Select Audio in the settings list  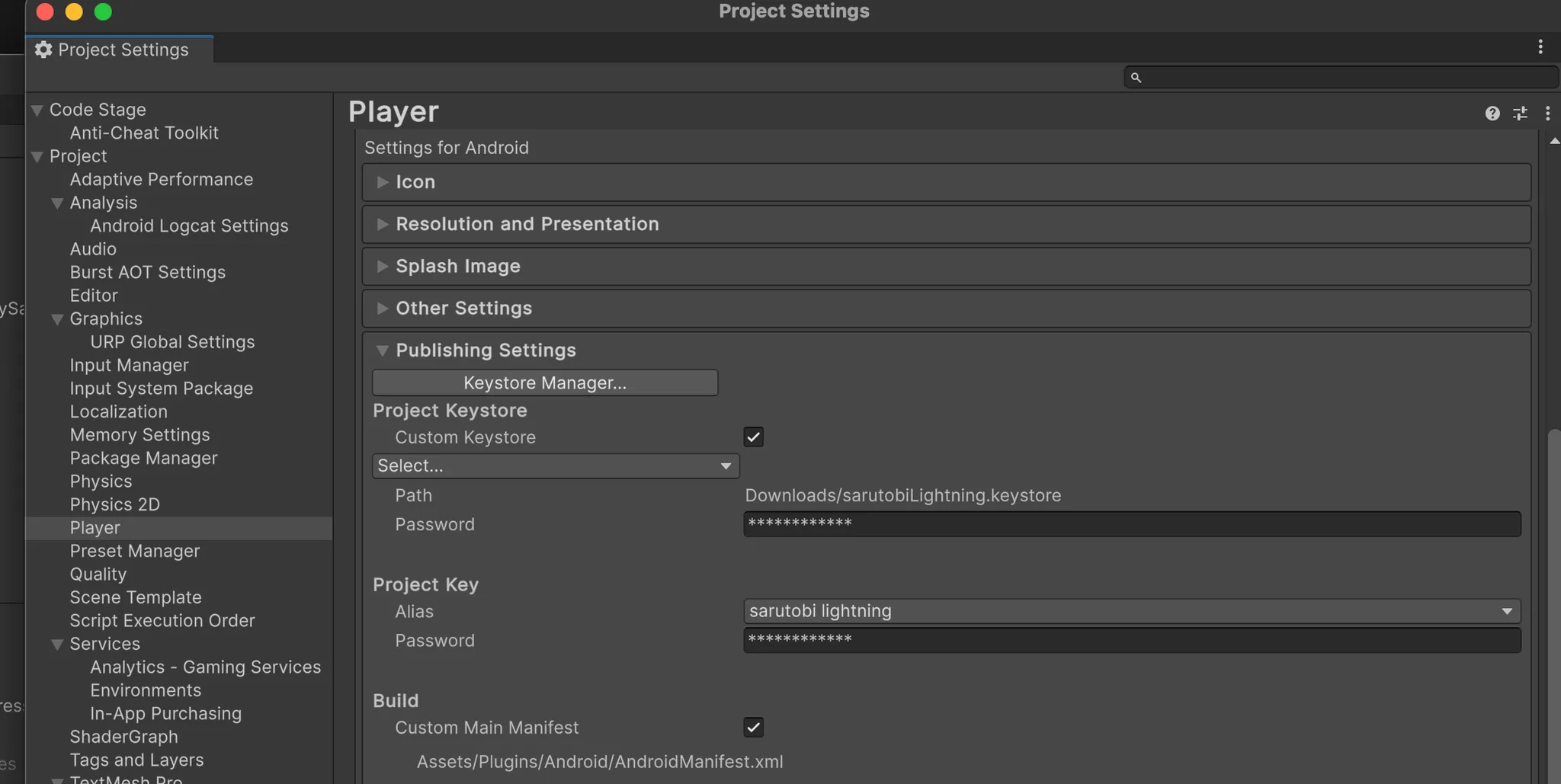click(x=93, y=249)
